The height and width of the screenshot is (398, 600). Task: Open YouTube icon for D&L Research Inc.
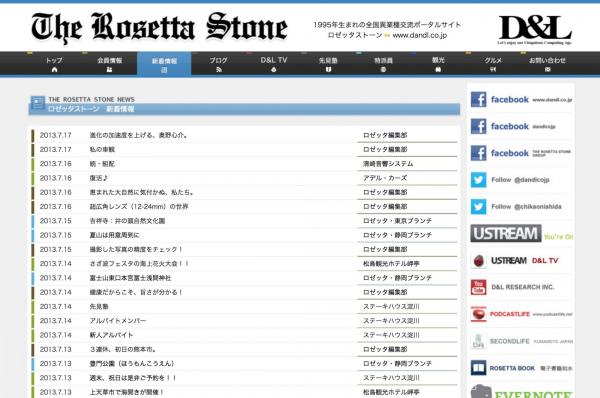pyautogui.click(x=478, y=287)
